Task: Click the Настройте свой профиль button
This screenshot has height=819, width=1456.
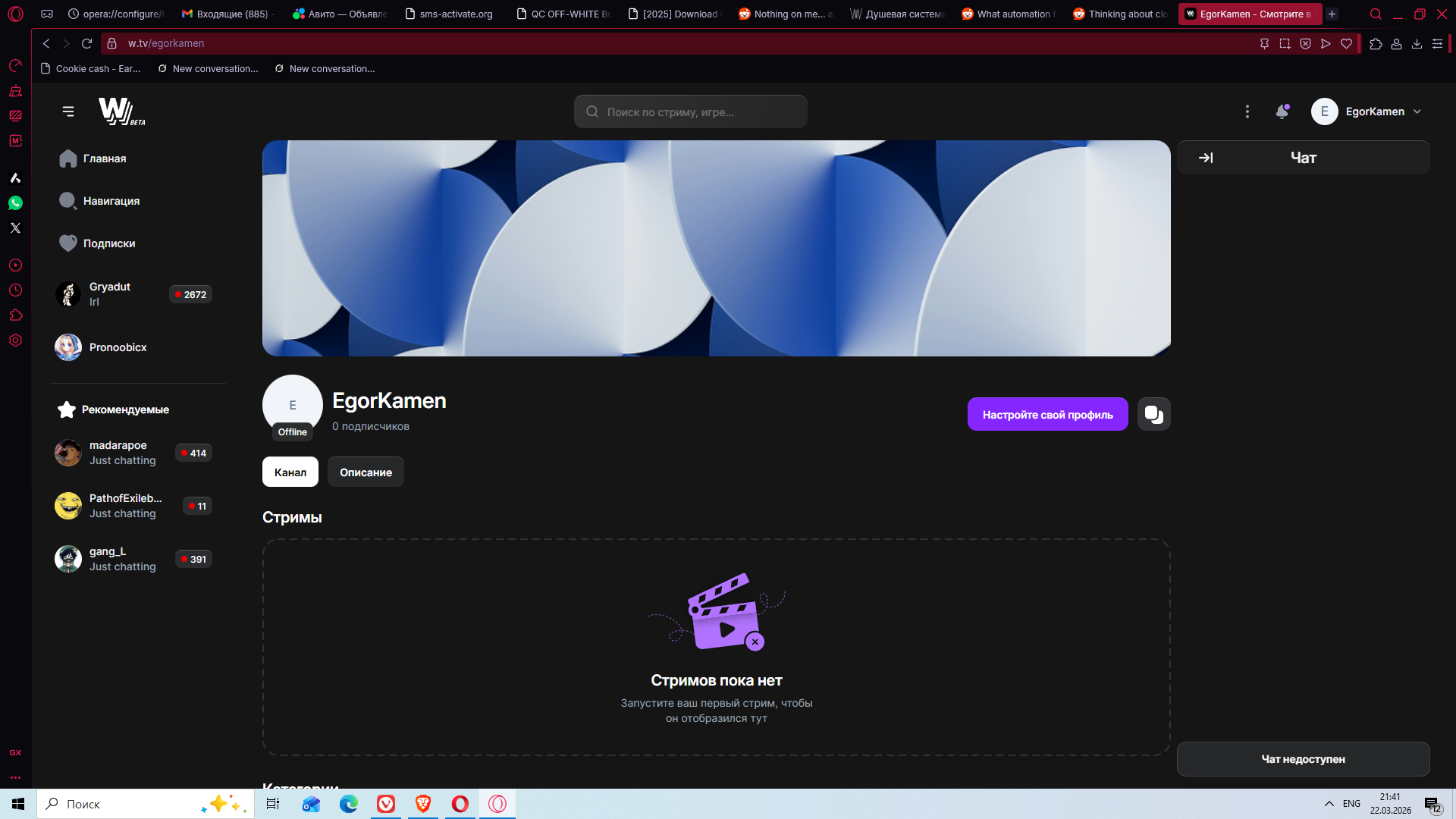Action: (1047, 414)
